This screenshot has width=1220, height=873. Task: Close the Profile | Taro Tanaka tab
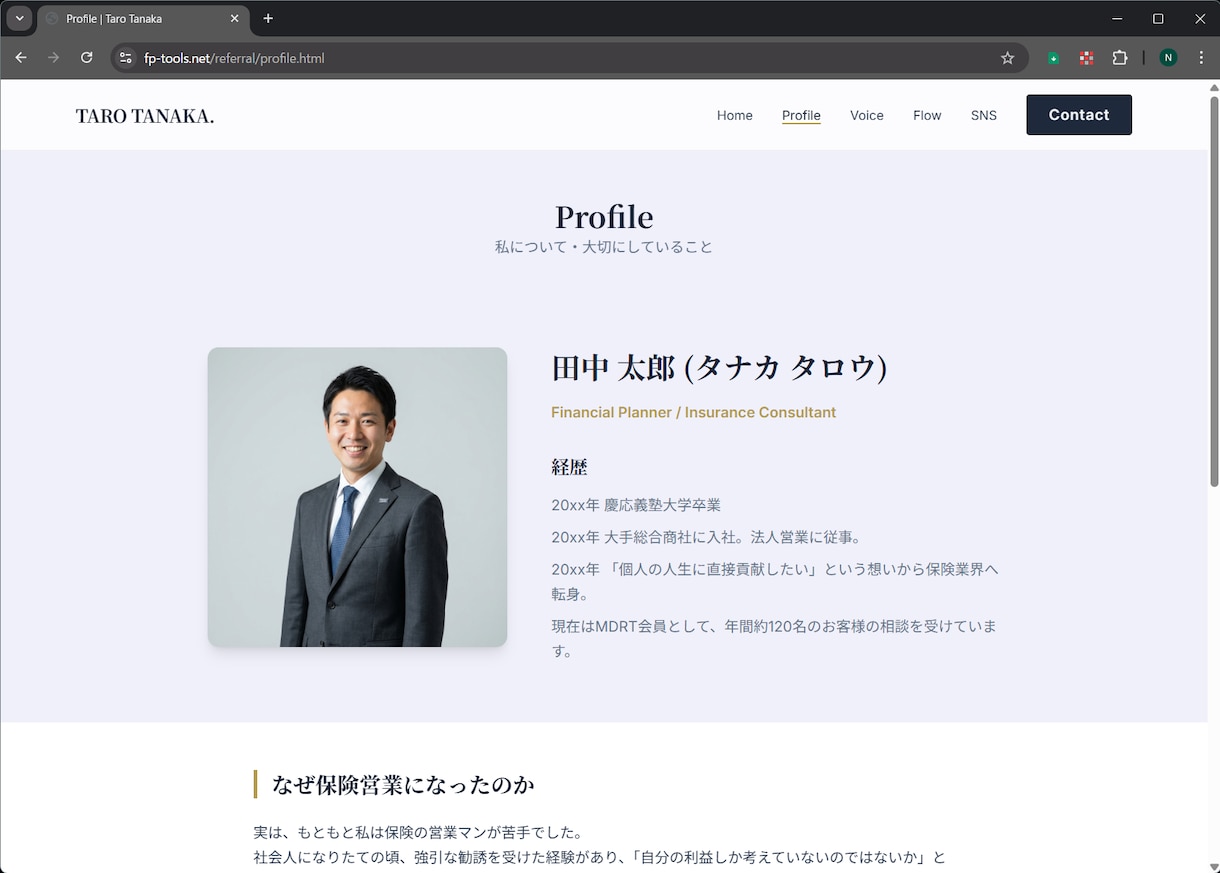[235, 18]
